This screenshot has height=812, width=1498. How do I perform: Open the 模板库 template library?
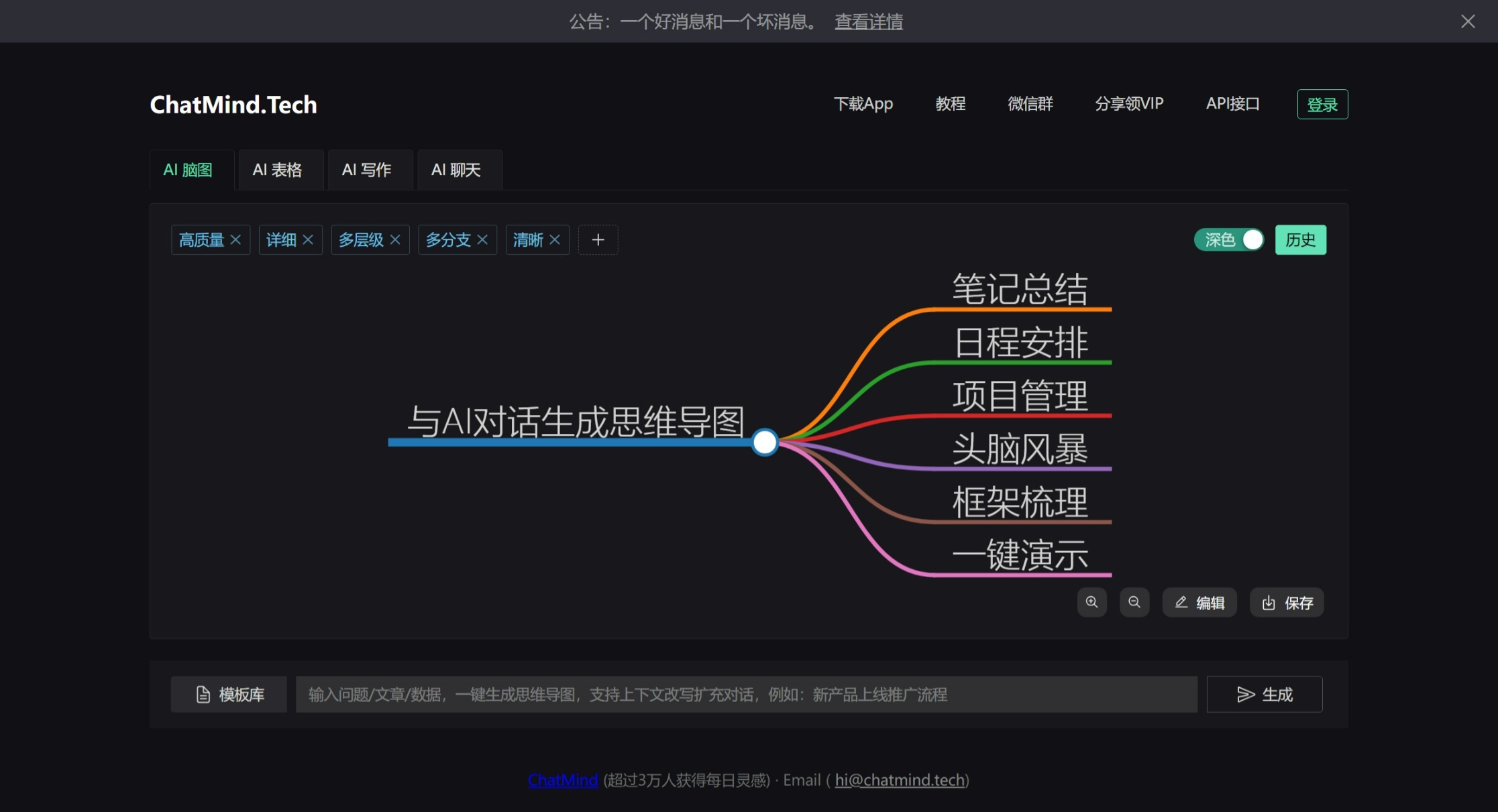pyautogui.click(x=229, y=694)
